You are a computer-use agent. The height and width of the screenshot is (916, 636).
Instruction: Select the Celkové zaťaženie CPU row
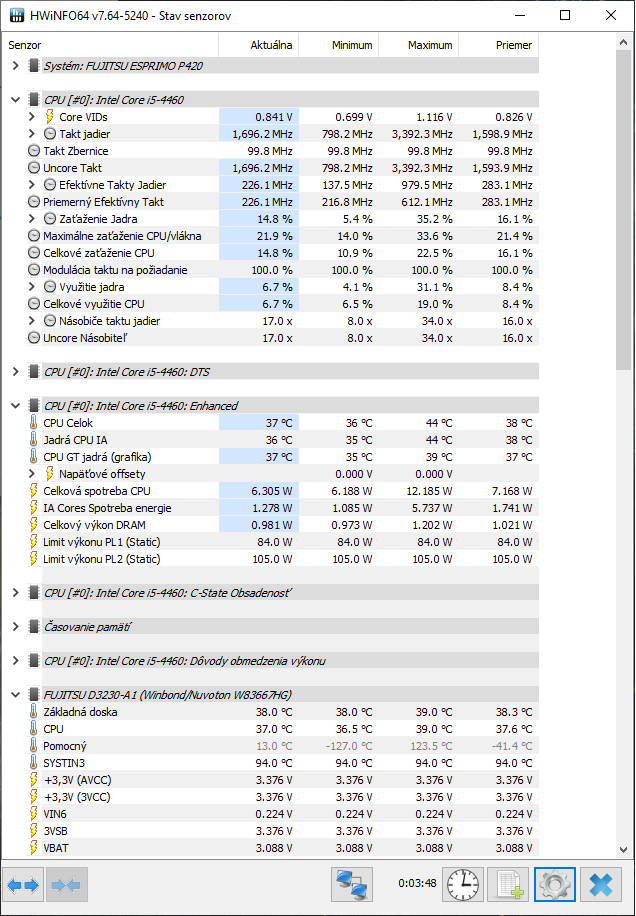pos(282,253)
